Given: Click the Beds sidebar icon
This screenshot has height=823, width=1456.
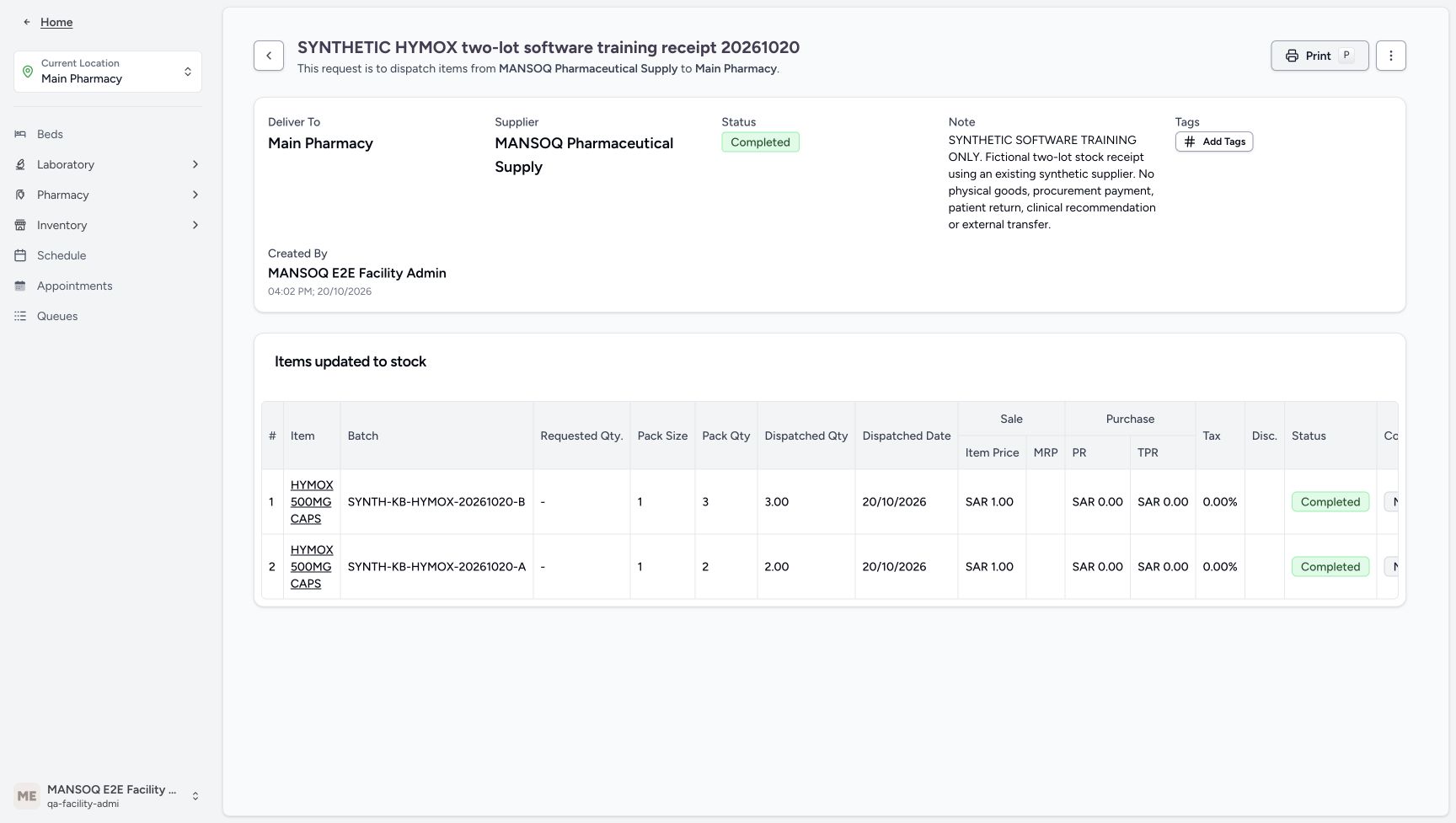Looking at the screenshot, I should [20, 134].
